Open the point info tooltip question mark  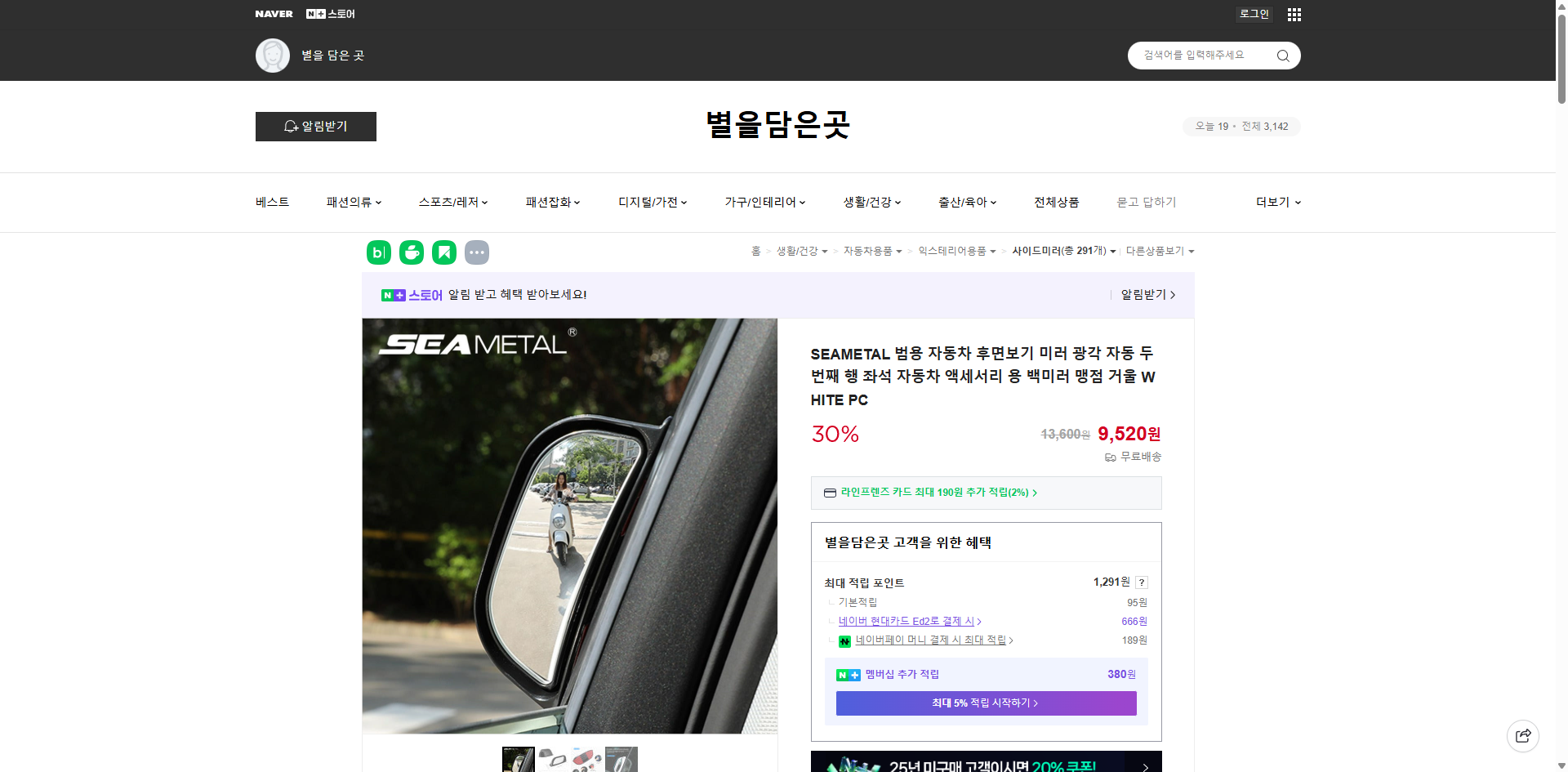pyautogui.click(x=1141, y=582)
